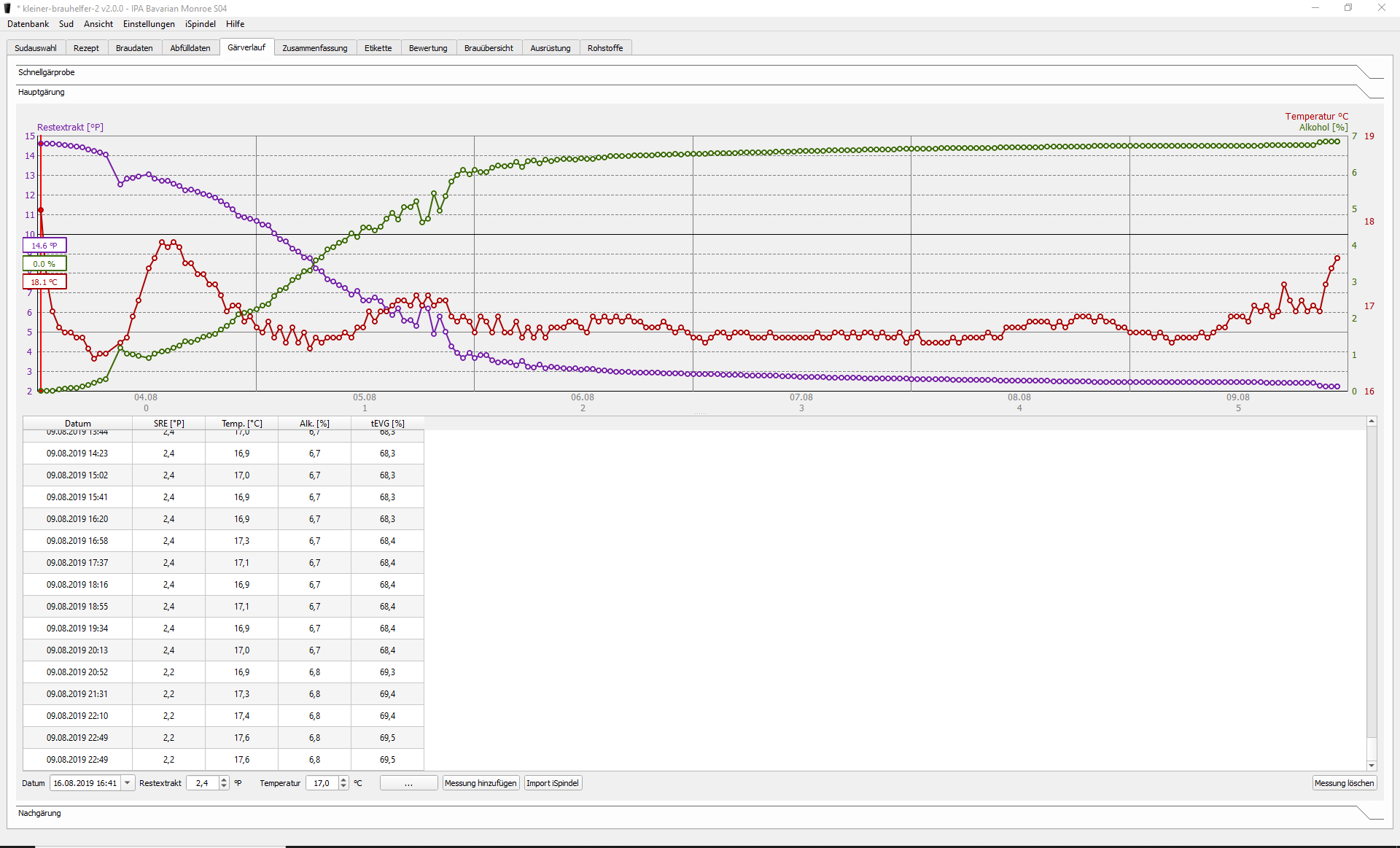1400x848 pixels.
Task: Click Import iSpindel button
Action: point(553,783)
